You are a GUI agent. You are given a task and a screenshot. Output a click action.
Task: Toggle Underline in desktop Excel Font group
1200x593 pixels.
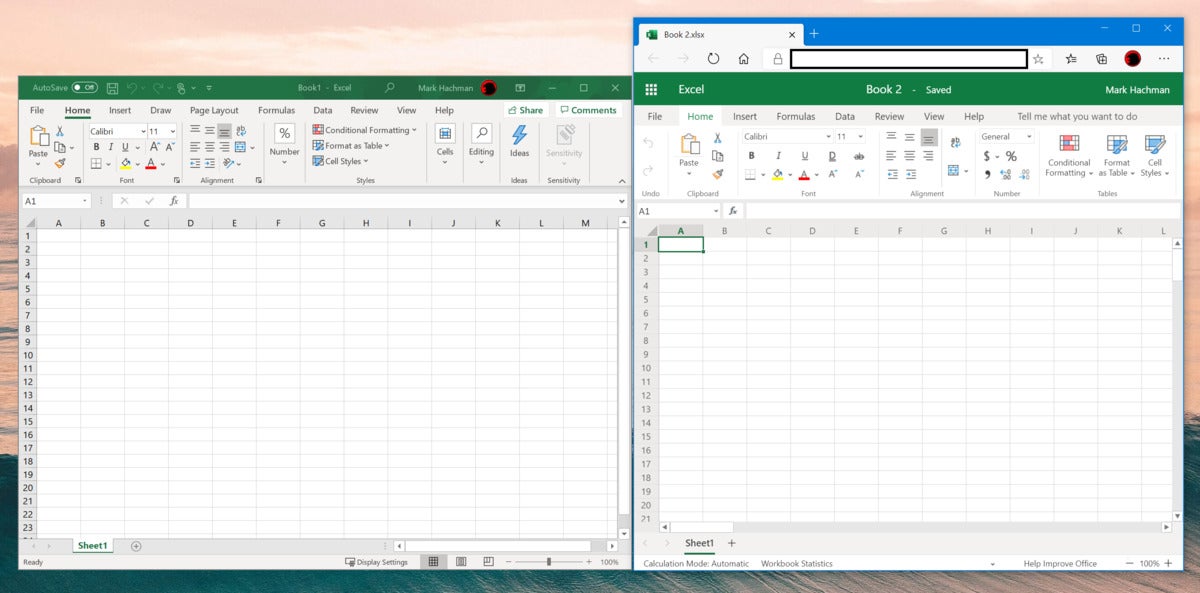pyautogui.click(x=124, y=147)
